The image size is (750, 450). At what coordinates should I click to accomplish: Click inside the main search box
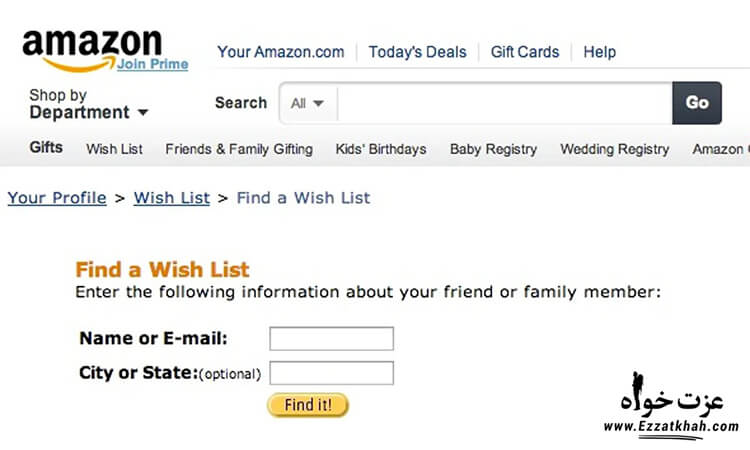pos(504,103)
